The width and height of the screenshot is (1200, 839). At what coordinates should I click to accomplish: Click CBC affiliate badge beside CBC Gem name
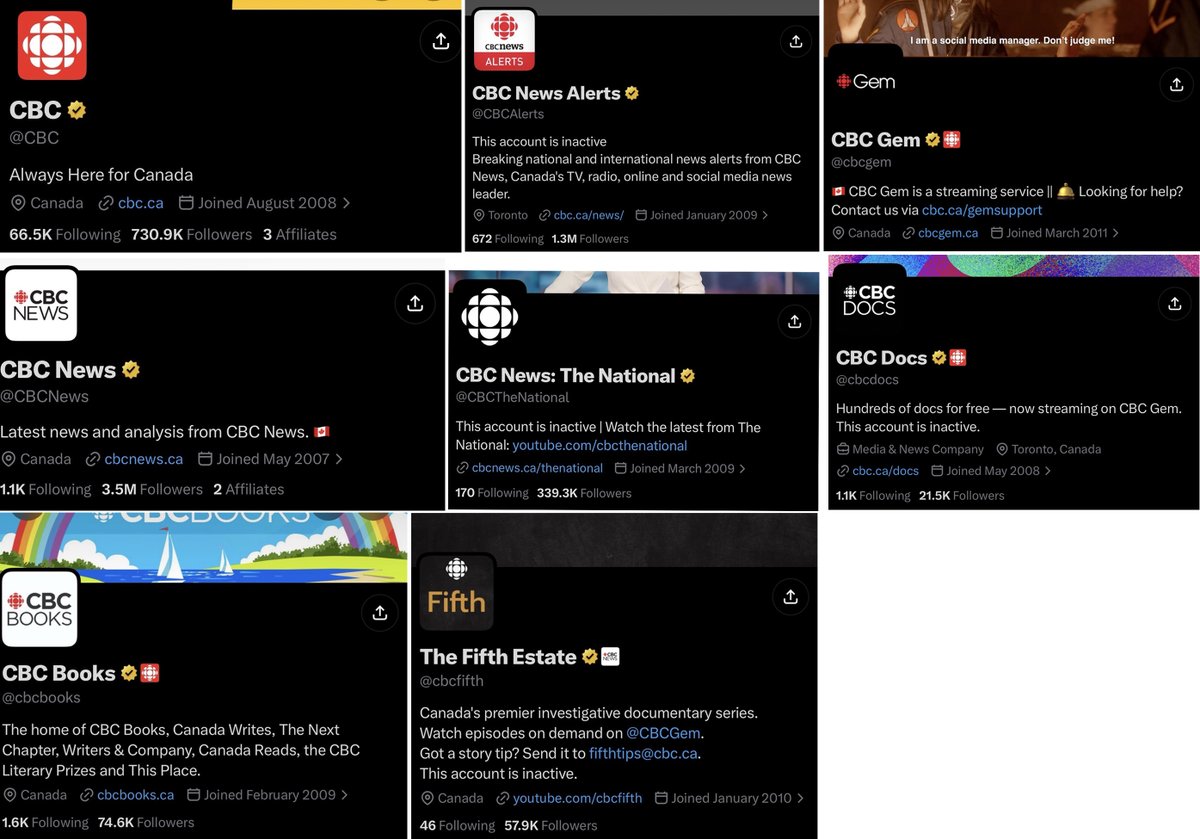[x=952, y=140]
